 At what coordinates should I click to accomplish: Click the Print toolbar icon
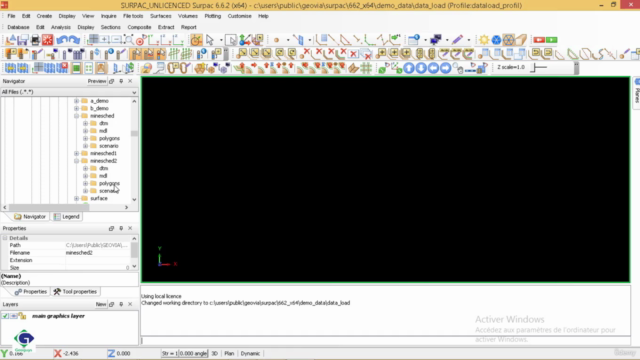click(36, 40)
